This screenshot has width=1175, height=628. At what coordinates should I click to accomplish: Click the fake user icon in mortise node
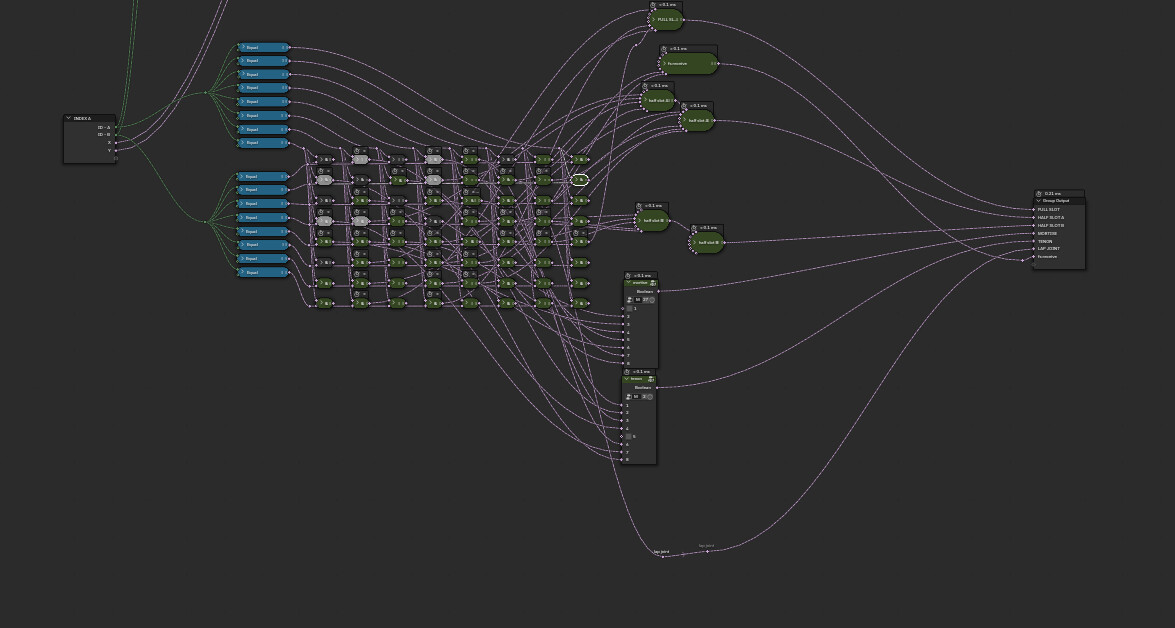pyautogui.click(x=652, y=300)
